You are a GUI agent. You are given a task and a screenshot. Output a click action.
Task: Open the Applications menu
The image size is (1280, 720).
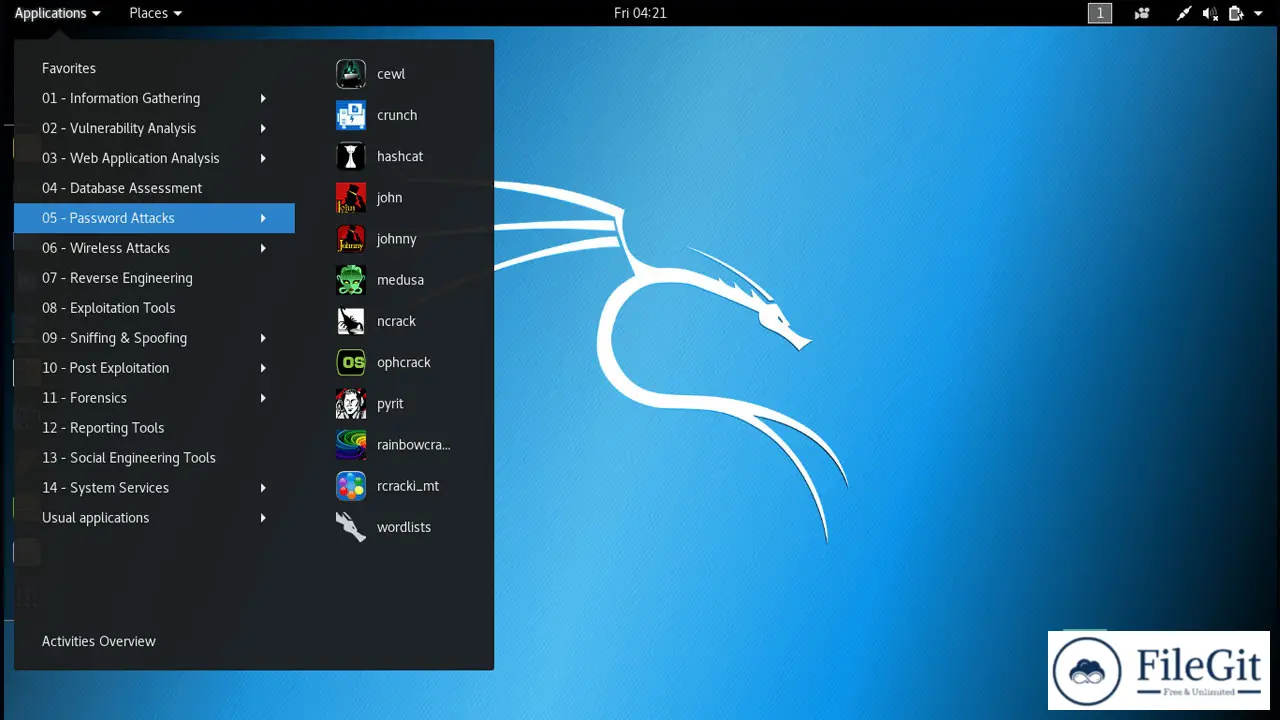[x=57, y=13]
